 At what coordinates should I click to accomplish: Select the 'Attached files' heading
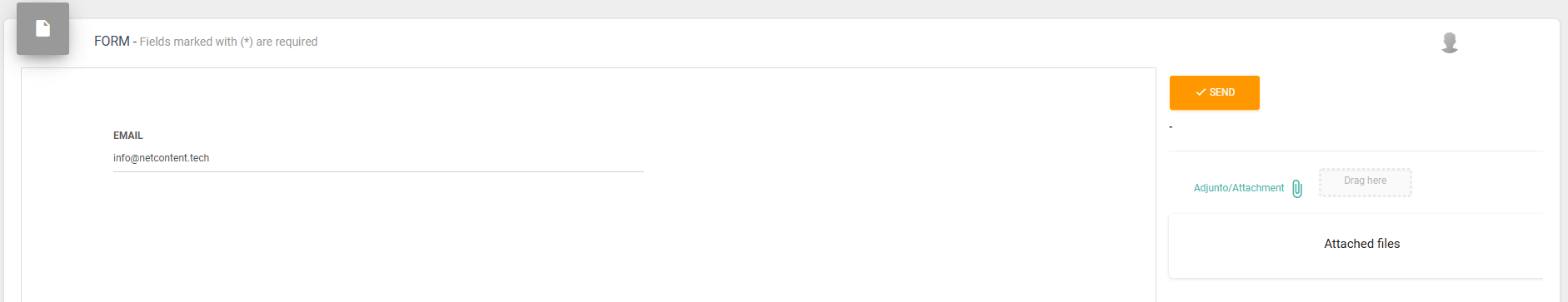(x=1362, y=244)
